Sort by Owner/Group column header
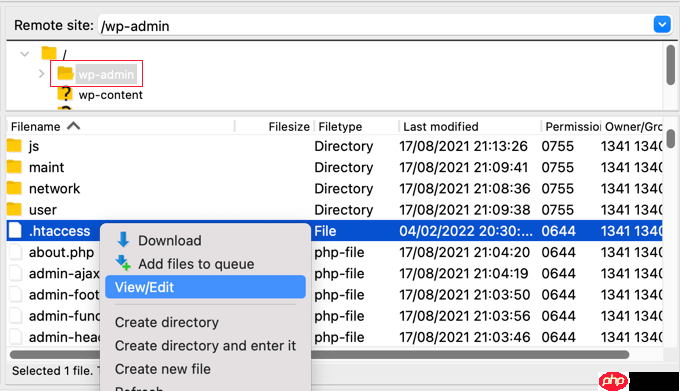Screen dimensions: 680x391 [633, 127]
